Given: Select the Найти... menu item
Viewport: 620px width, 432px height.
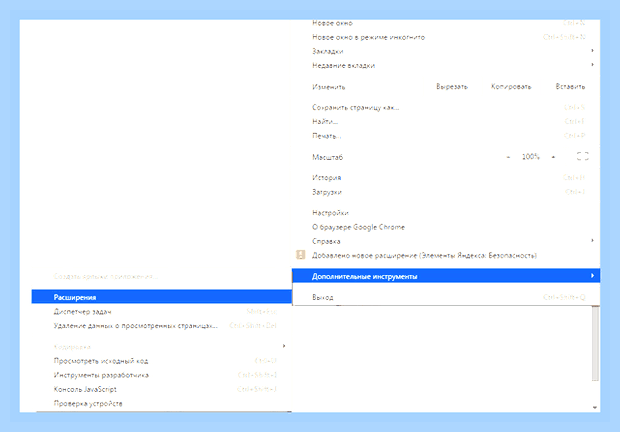Looking at the screenshot, I should coord(446,122).
